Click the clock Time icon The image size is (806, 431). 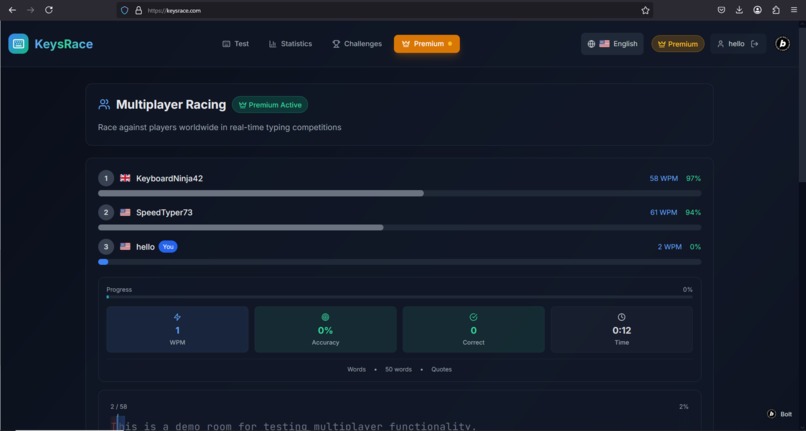click(621, 317)
